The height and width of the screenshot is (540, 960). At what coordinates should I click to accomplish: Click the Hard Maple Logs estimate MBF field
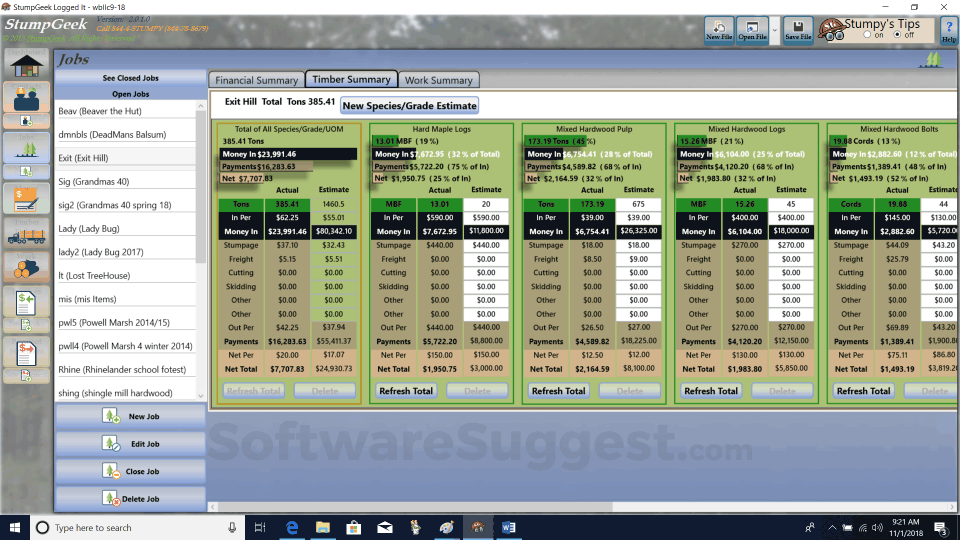tap(486, 204)
